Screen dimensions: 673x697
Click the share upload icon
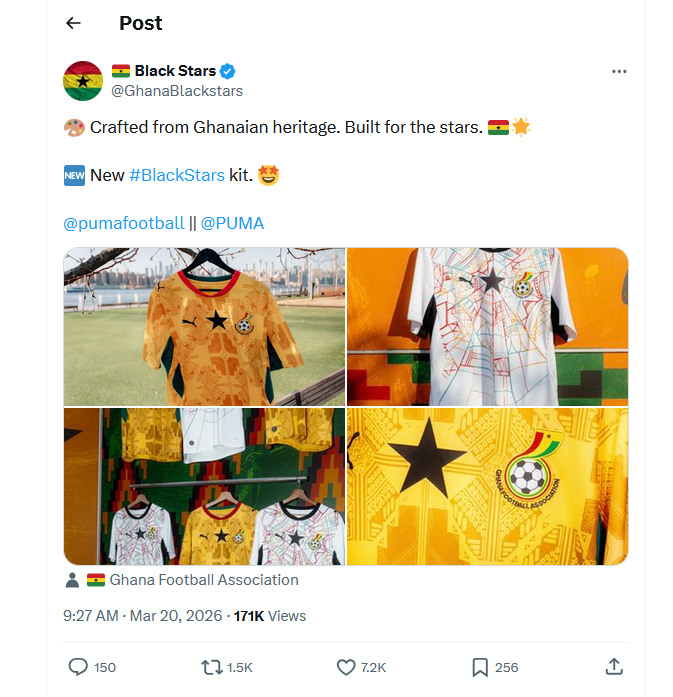615,667
